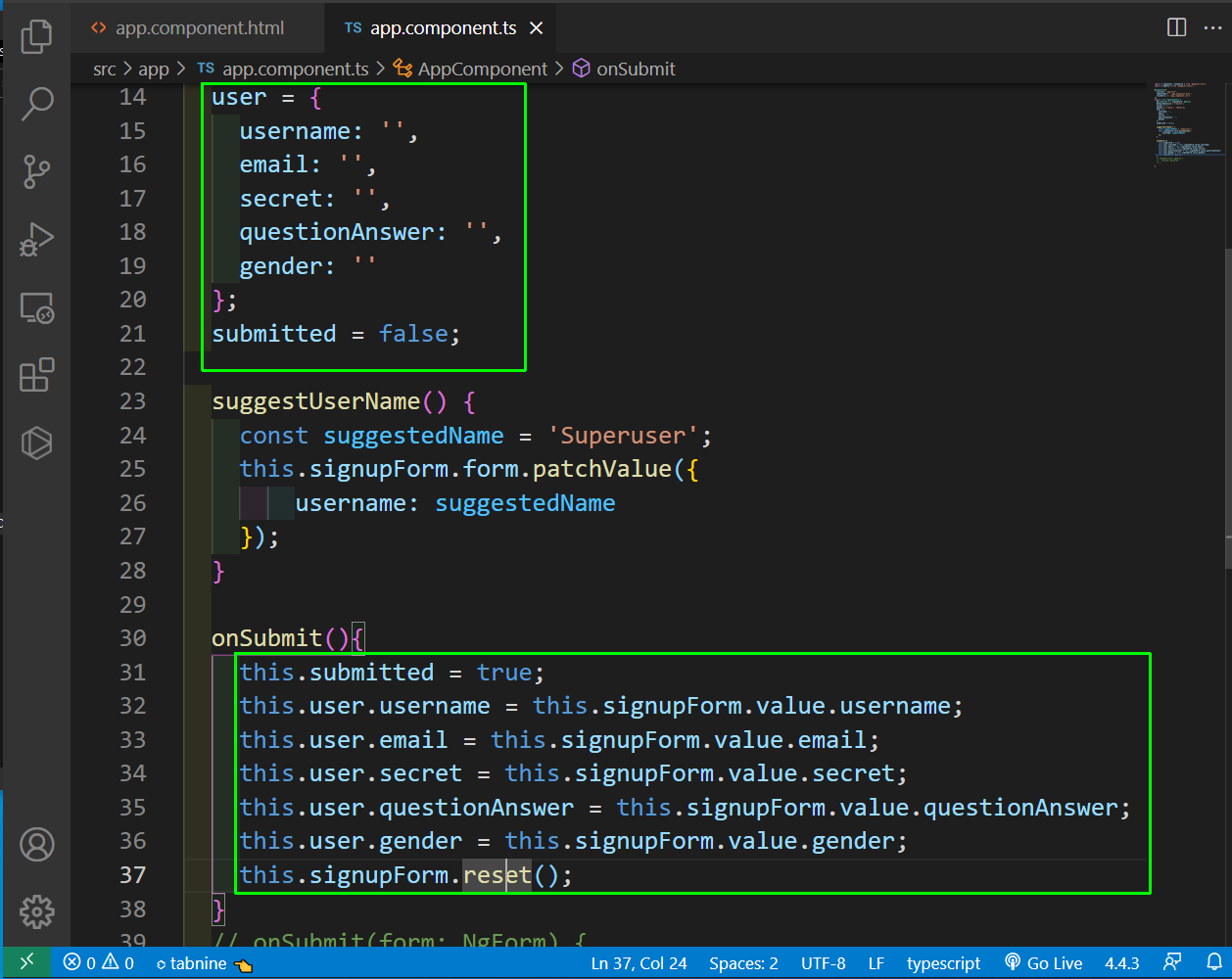
Task: Split the editor to the right
Action: (1177, 27)
